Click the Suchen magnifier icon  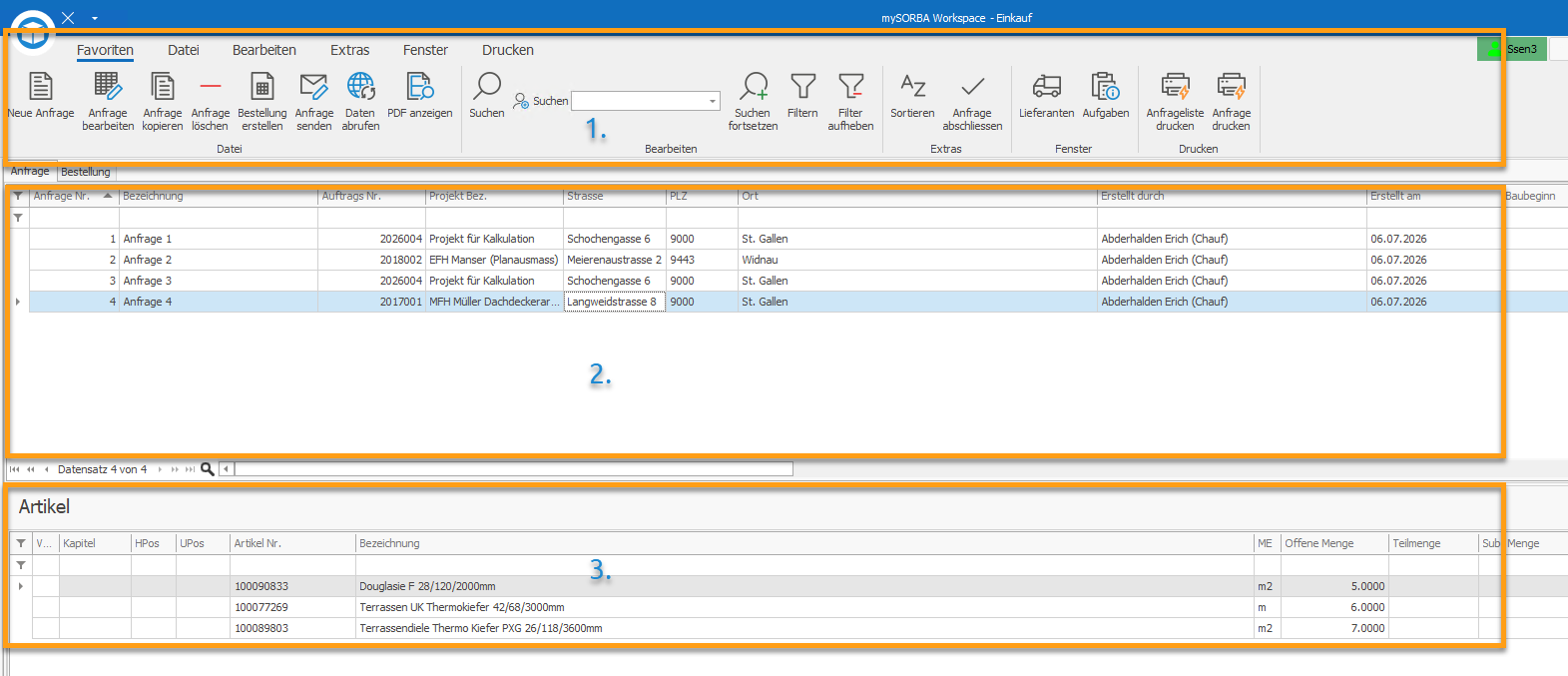pos(486,86)
